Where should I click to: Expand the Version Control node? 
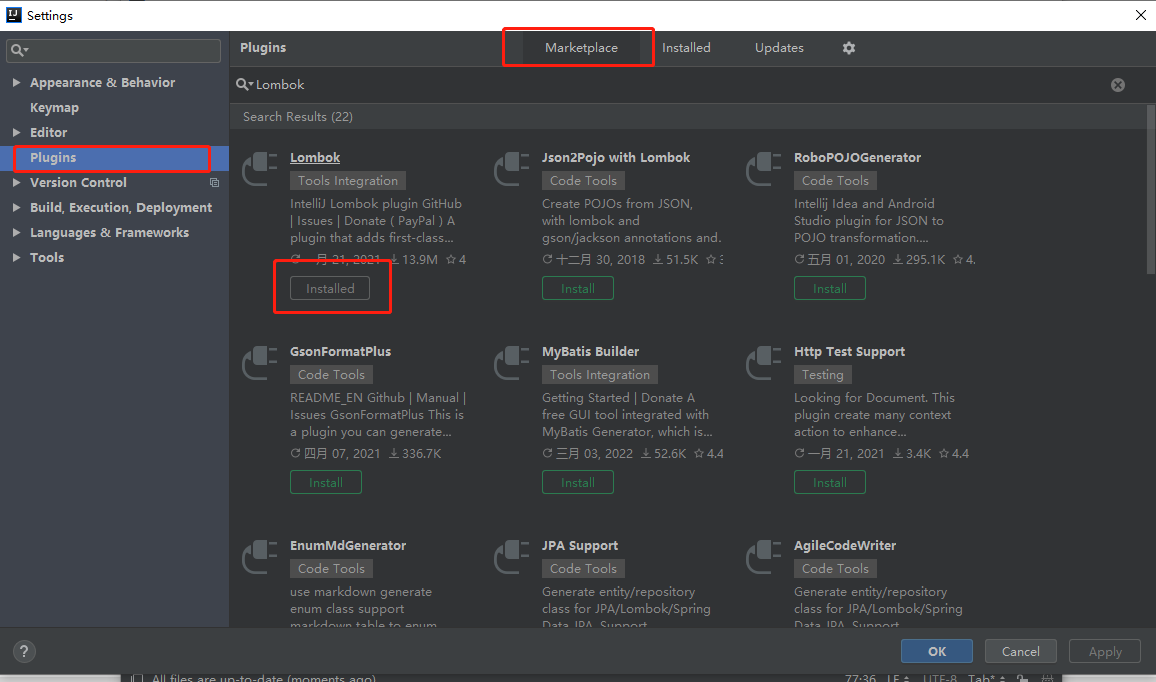(16, 183)
